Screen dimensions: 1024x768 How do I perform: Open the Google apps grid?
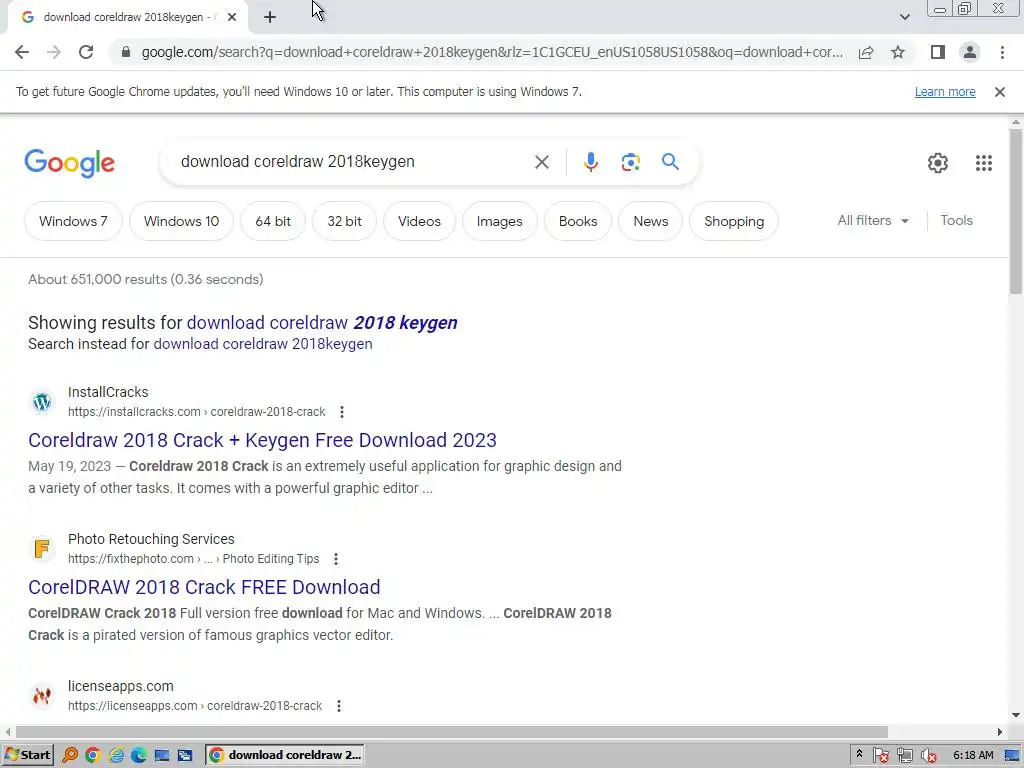click(984, 163)
